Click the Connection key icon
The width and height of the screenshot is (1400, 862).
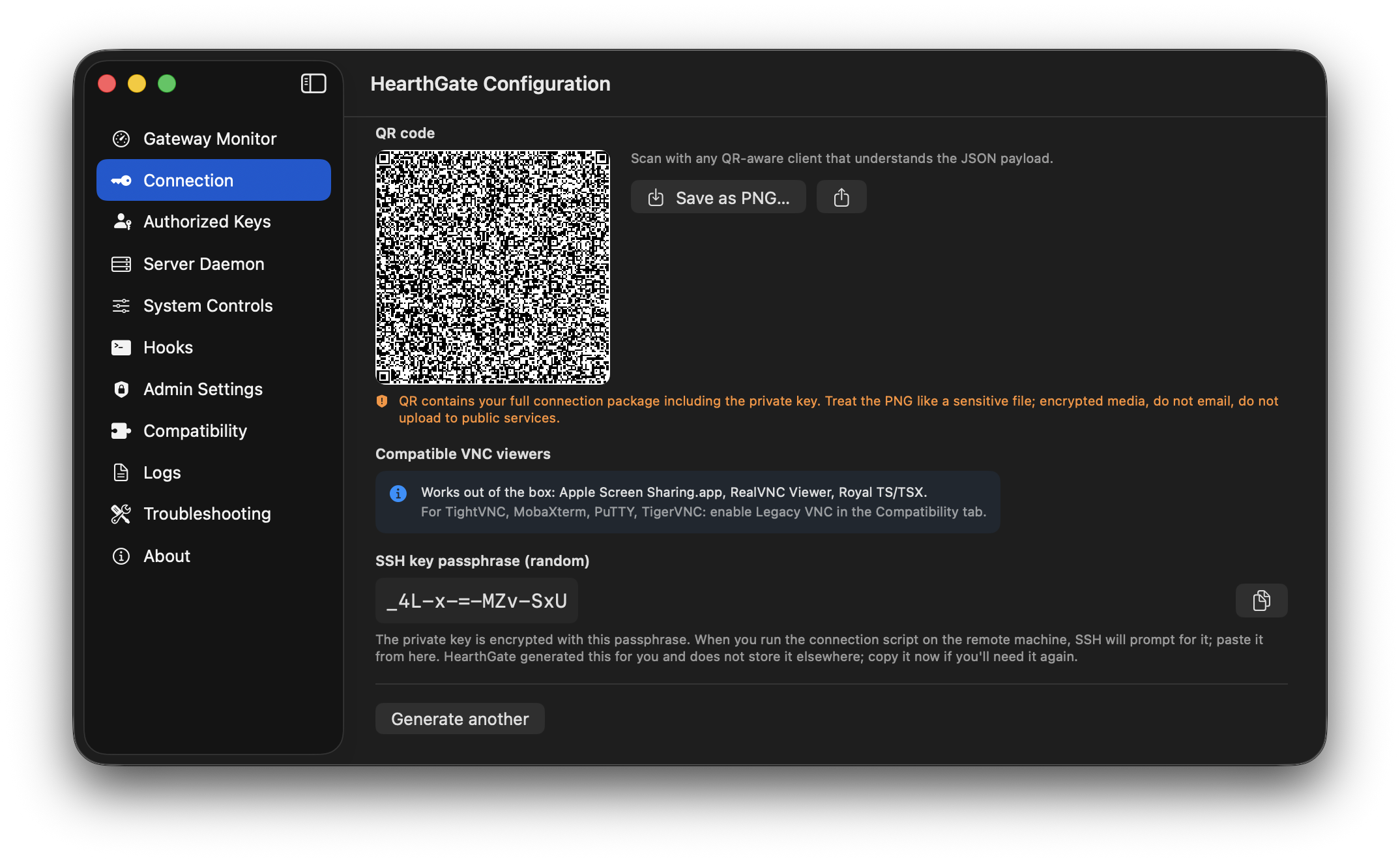pos(121,181)
